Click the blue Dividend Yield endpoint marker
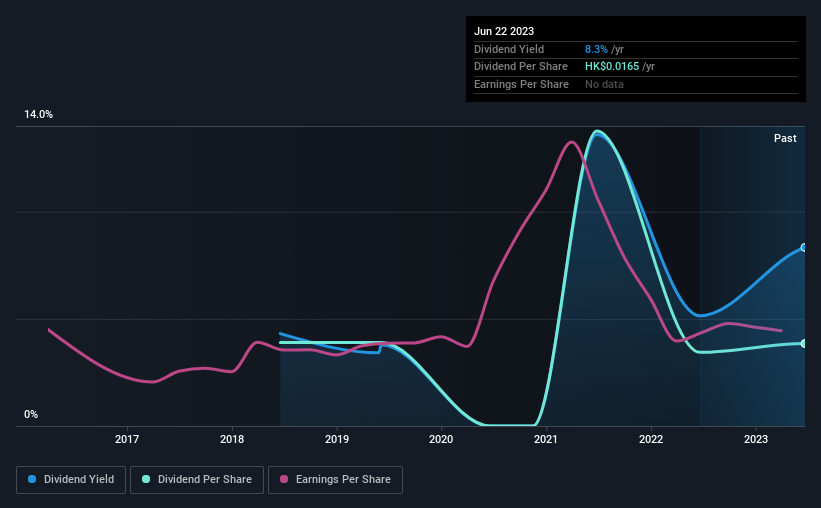This screenshot has height=508, width=821. click(x=804, y=248)
